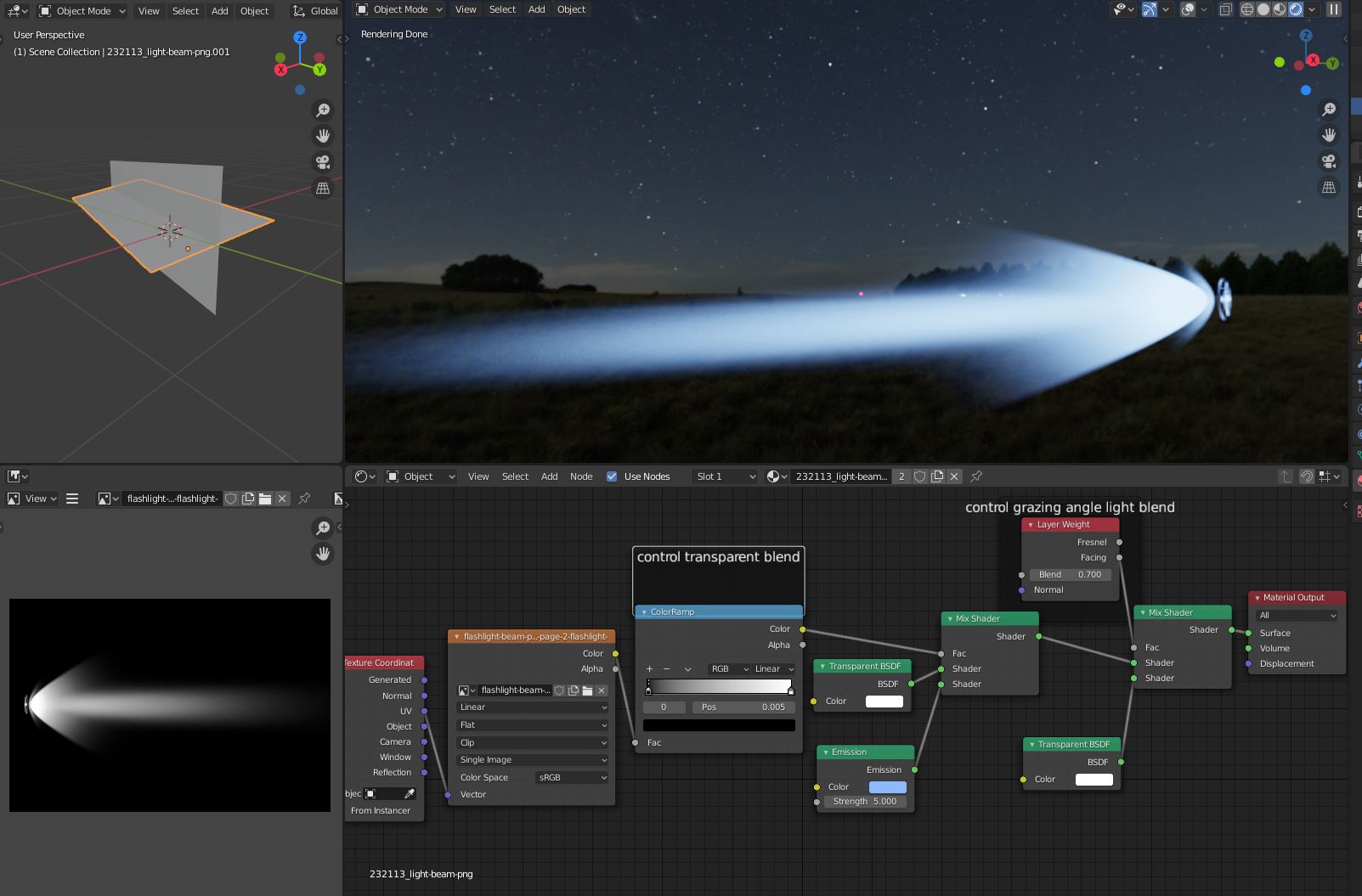Open the Color Space dropdown showing sRGB

coord(571,777)
